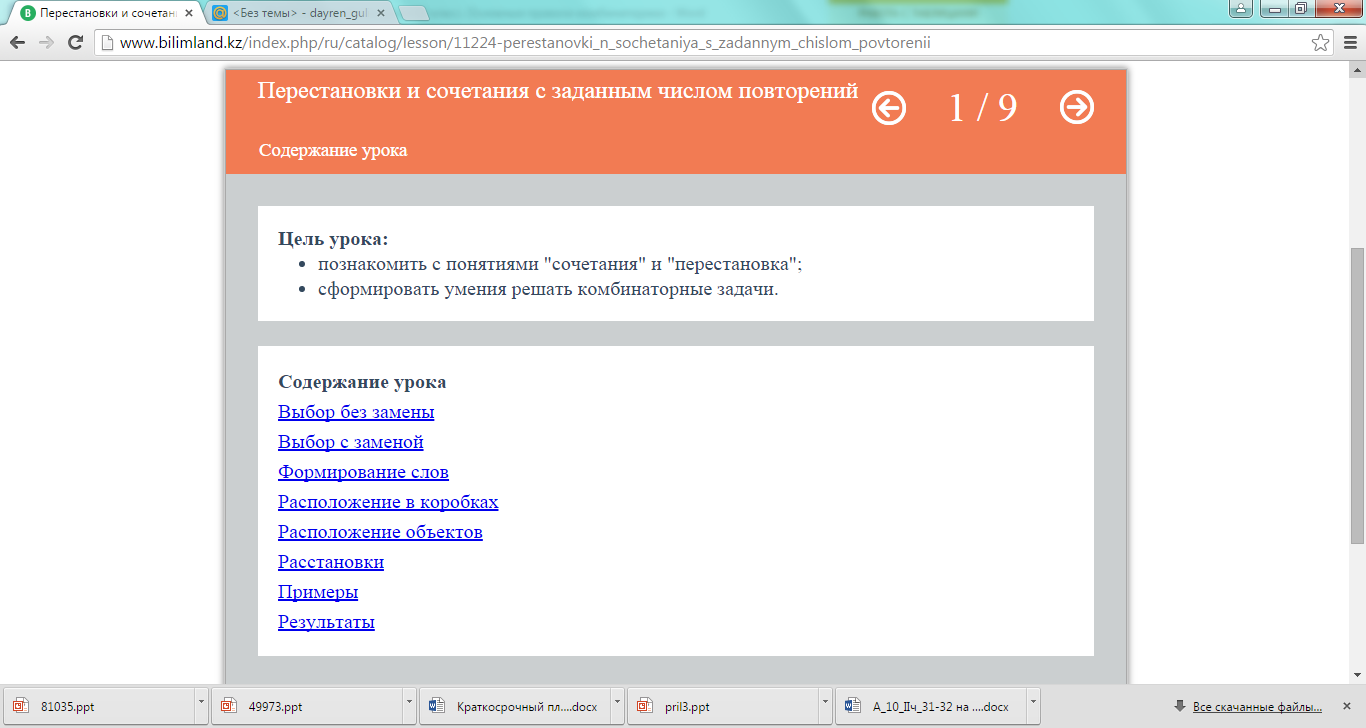Reload the current page
This screenshot has height=728, width=1366.
tap(75, 43)
